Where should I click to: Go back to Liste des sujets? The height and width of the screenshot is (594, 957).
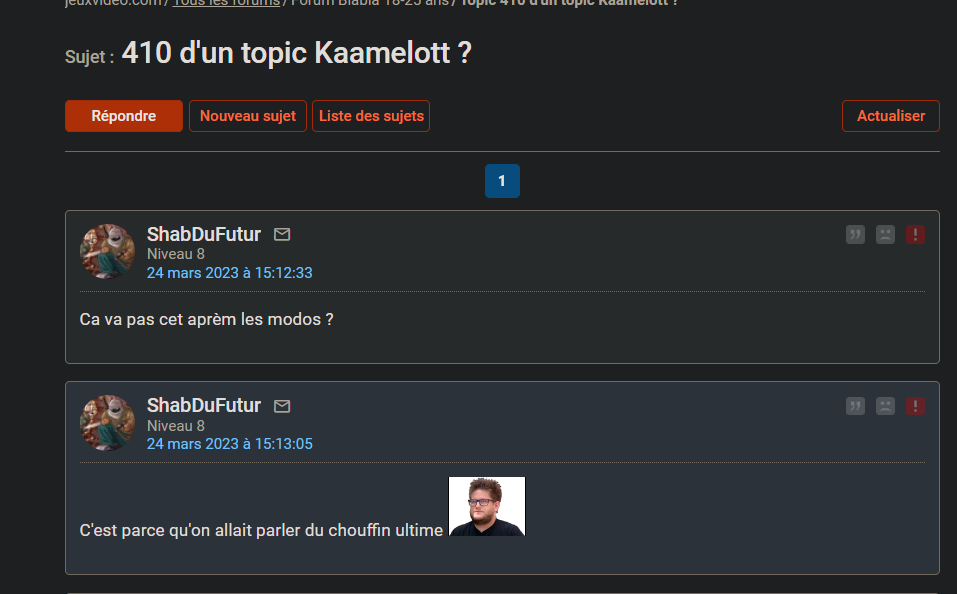pos(371,116)
